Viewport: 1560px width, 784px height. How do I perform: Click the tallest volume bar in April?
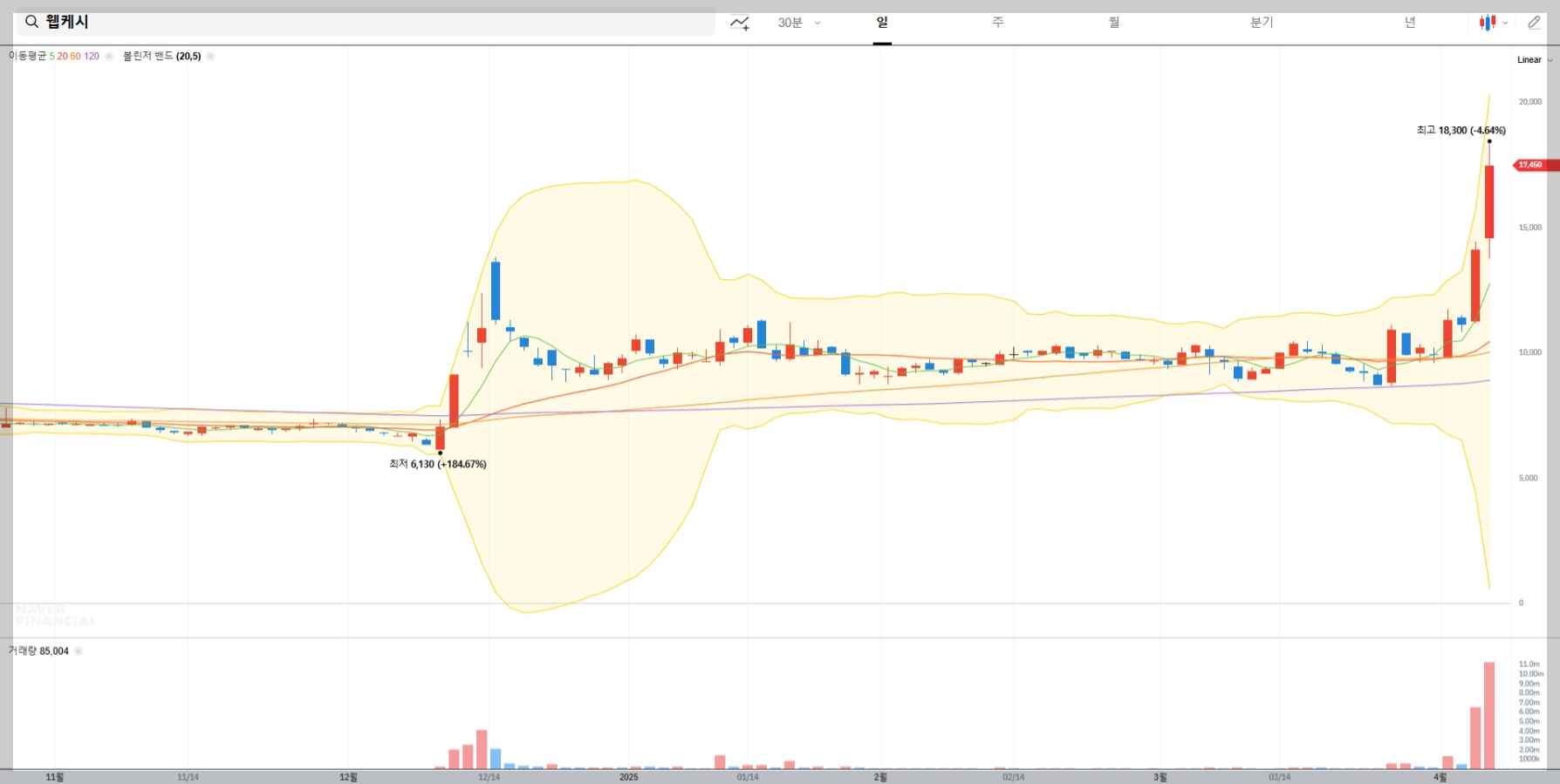pyautogui.click(x=1489, y=715)
